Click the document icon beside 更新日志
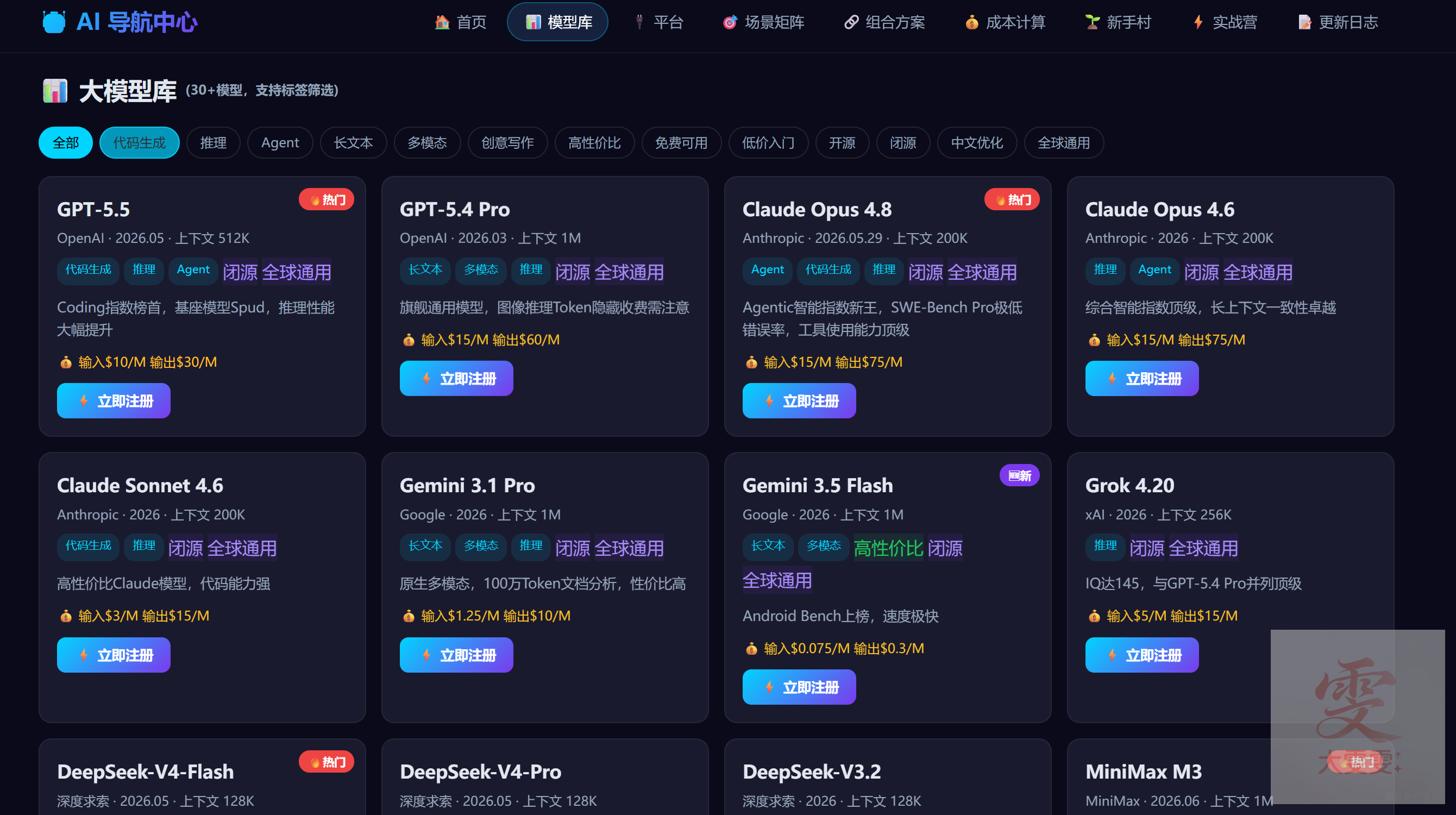Viewport: 1456px width, 815px height. coord(1304,22)
